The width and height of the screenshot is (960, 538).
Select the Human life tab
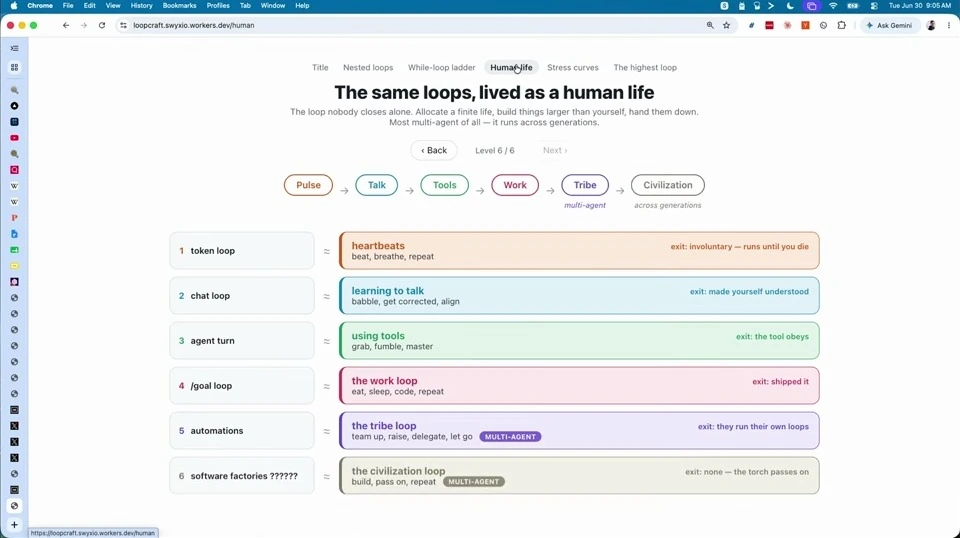pyautogui.click(x=511, y=67)
